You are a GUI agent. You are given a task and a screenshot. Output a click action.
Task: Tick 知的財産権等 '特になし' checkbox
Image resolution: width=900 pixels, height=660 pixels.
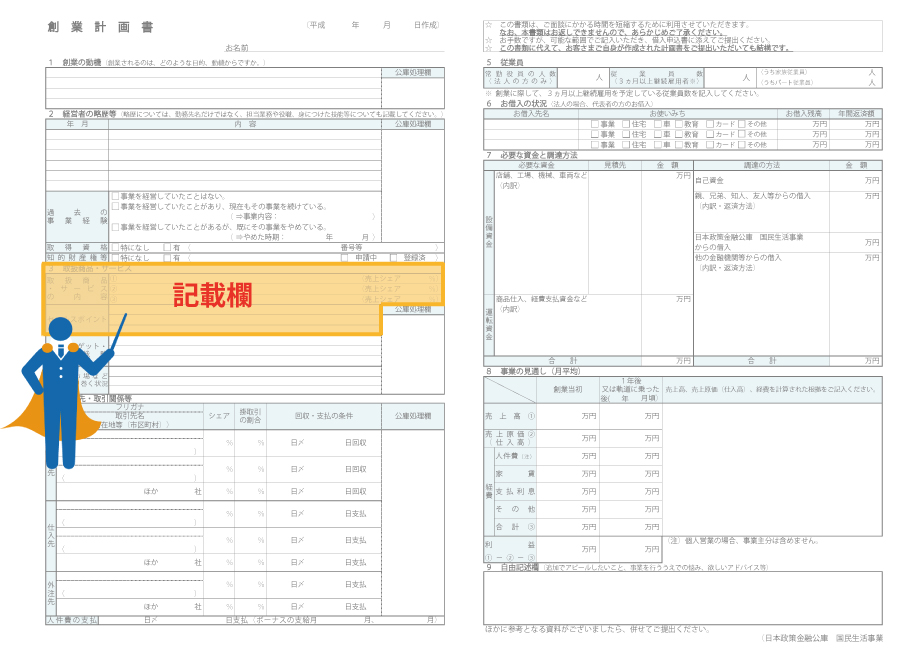click(x=115, y=258)
